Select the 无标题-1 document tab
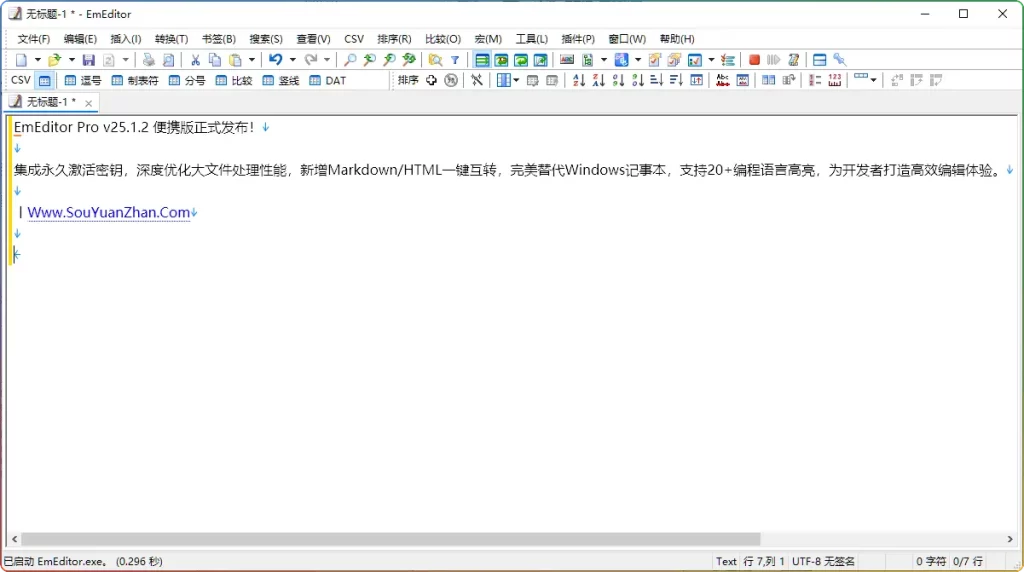Image resolution: width=1024 pixels, height=572 pixels. tap(51, 102)
